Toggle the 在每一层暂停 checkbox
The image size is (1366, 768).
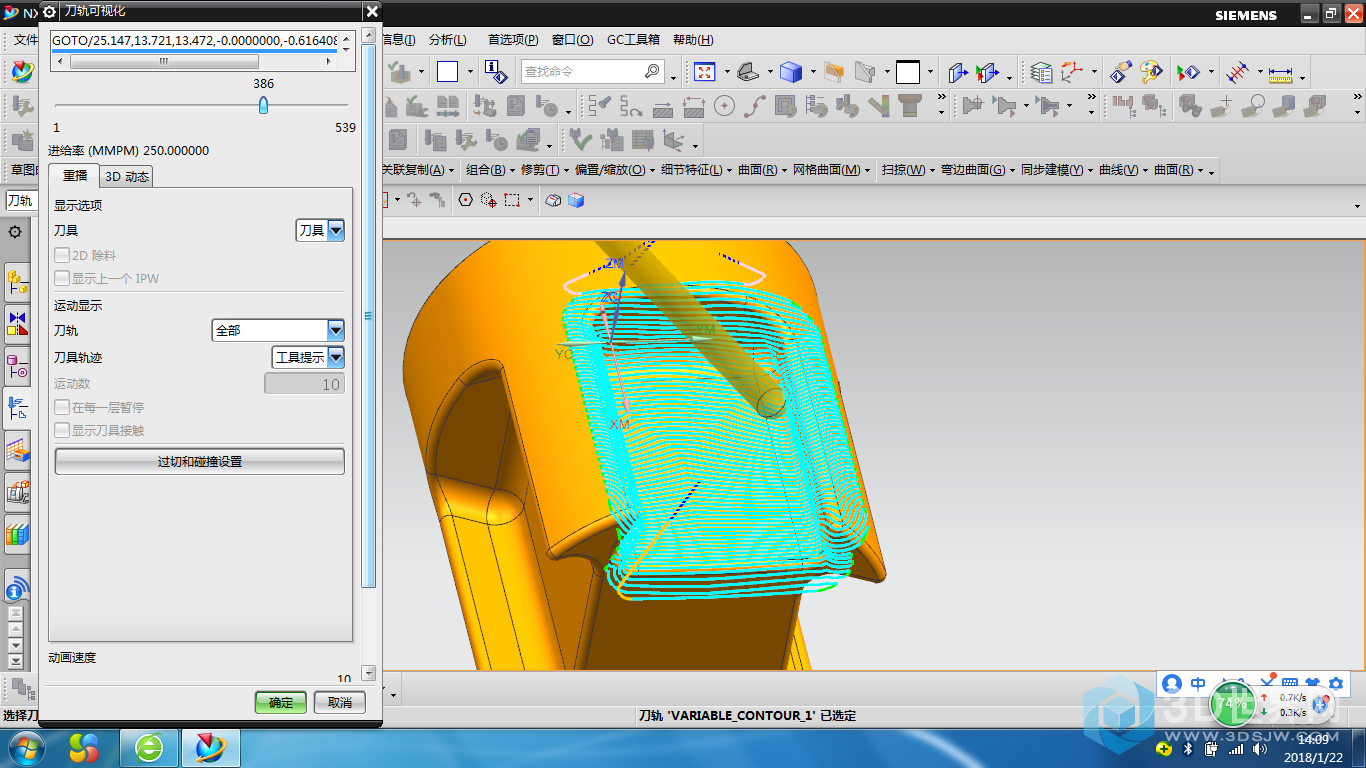62,407
